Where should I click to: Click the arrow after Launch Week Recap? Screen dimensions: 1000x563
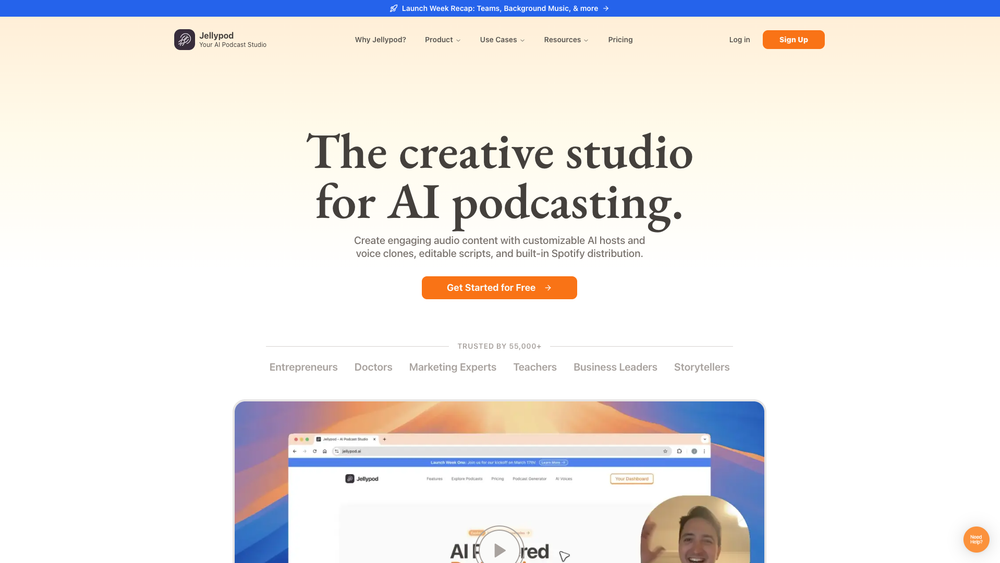tap(606, 8)
